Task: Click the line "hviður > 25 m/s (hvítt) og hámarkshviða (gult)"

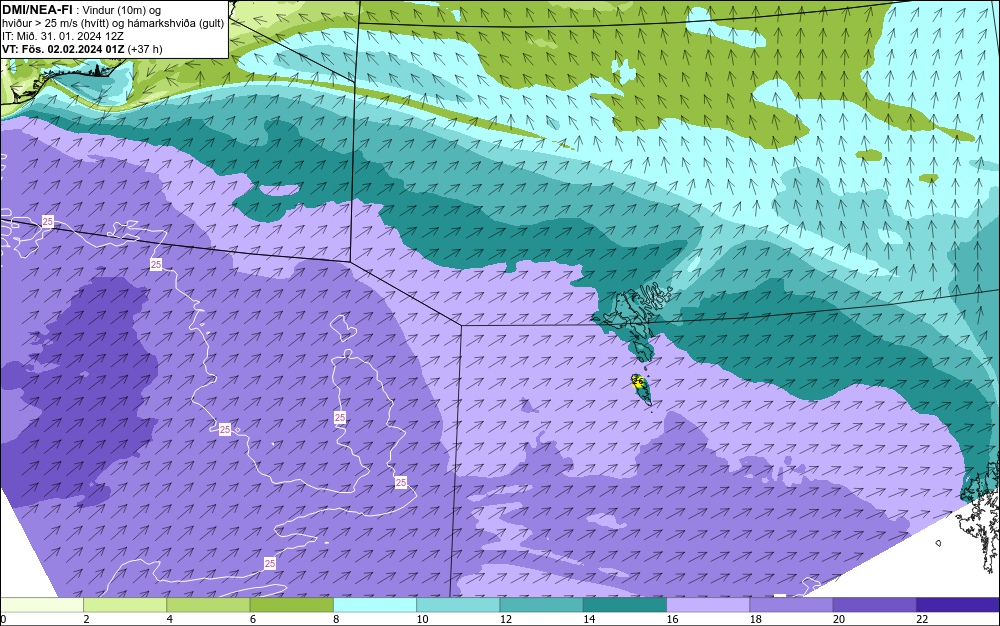Action: click(113, 23)
